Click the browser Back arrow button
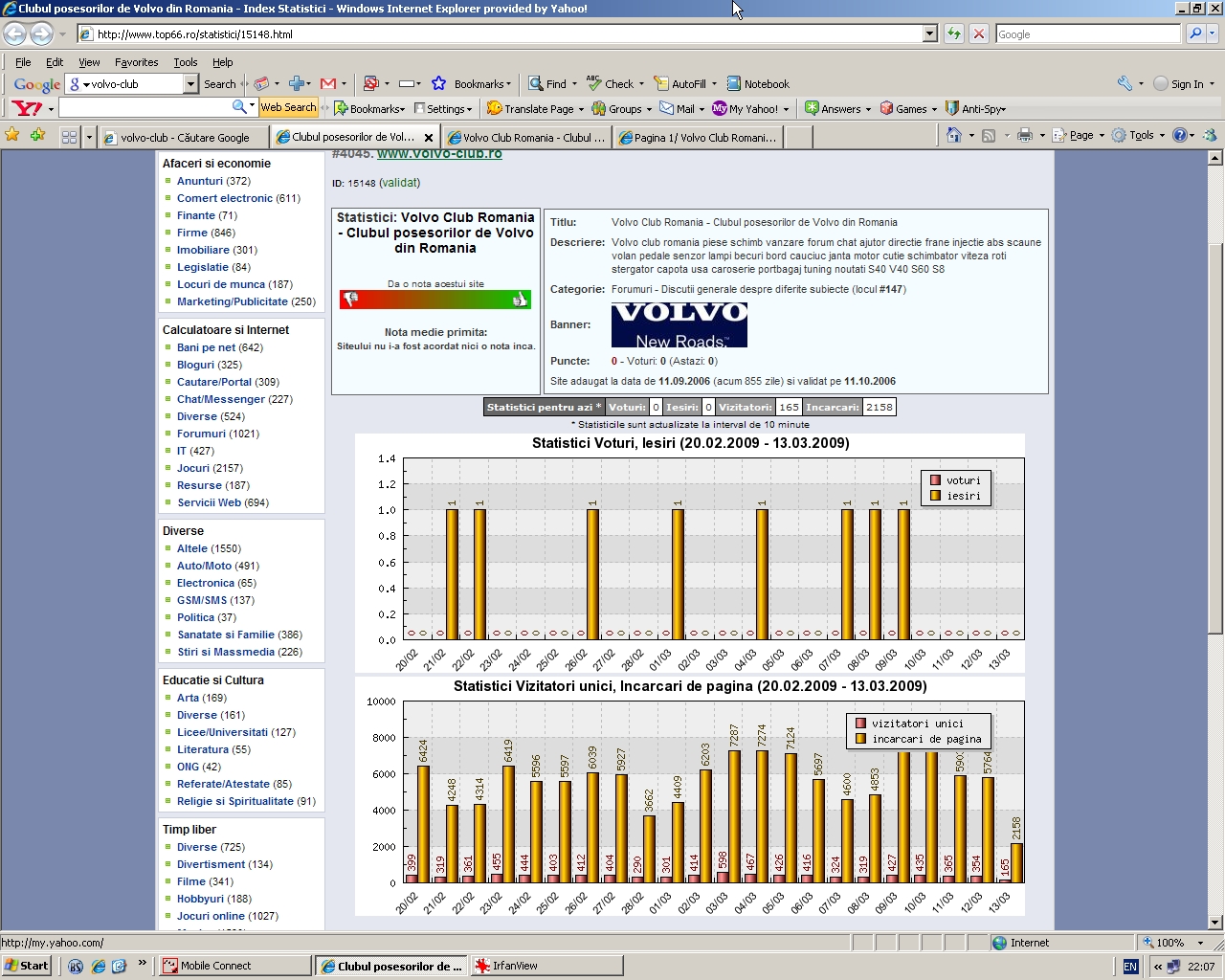 click(15, 33)
